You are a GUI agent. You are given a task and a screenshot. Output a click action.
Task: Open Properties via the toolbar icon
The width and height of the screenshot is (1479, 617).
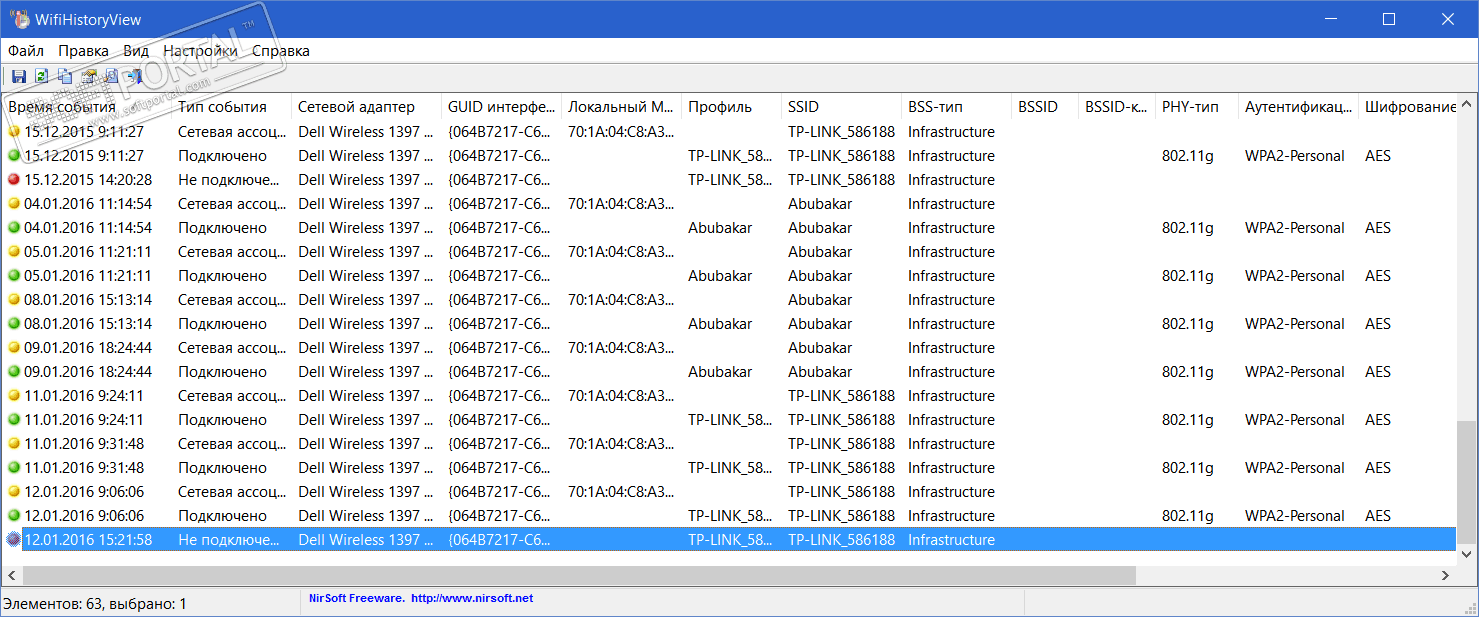(88, 76)
